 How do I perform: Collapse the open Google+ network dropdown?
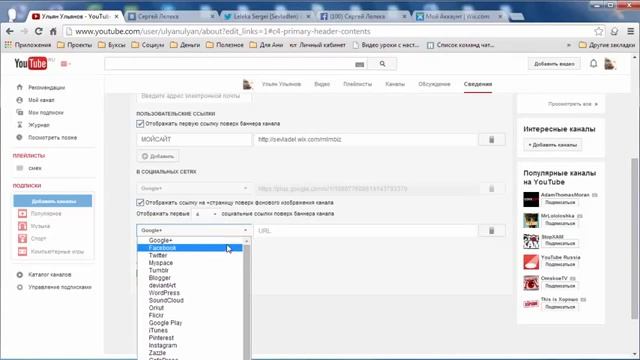pyautogui.click(x=194, y=231)
